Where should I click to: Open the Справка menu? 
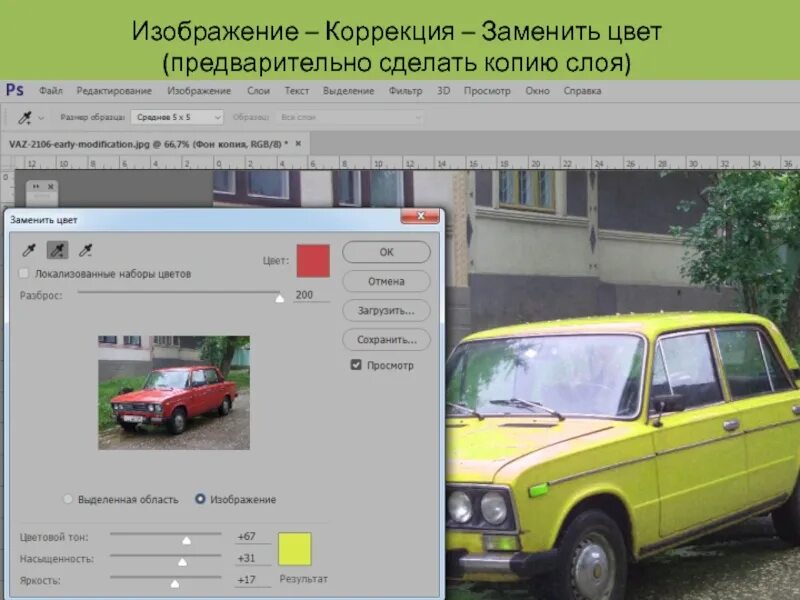[x=582, y=91]
